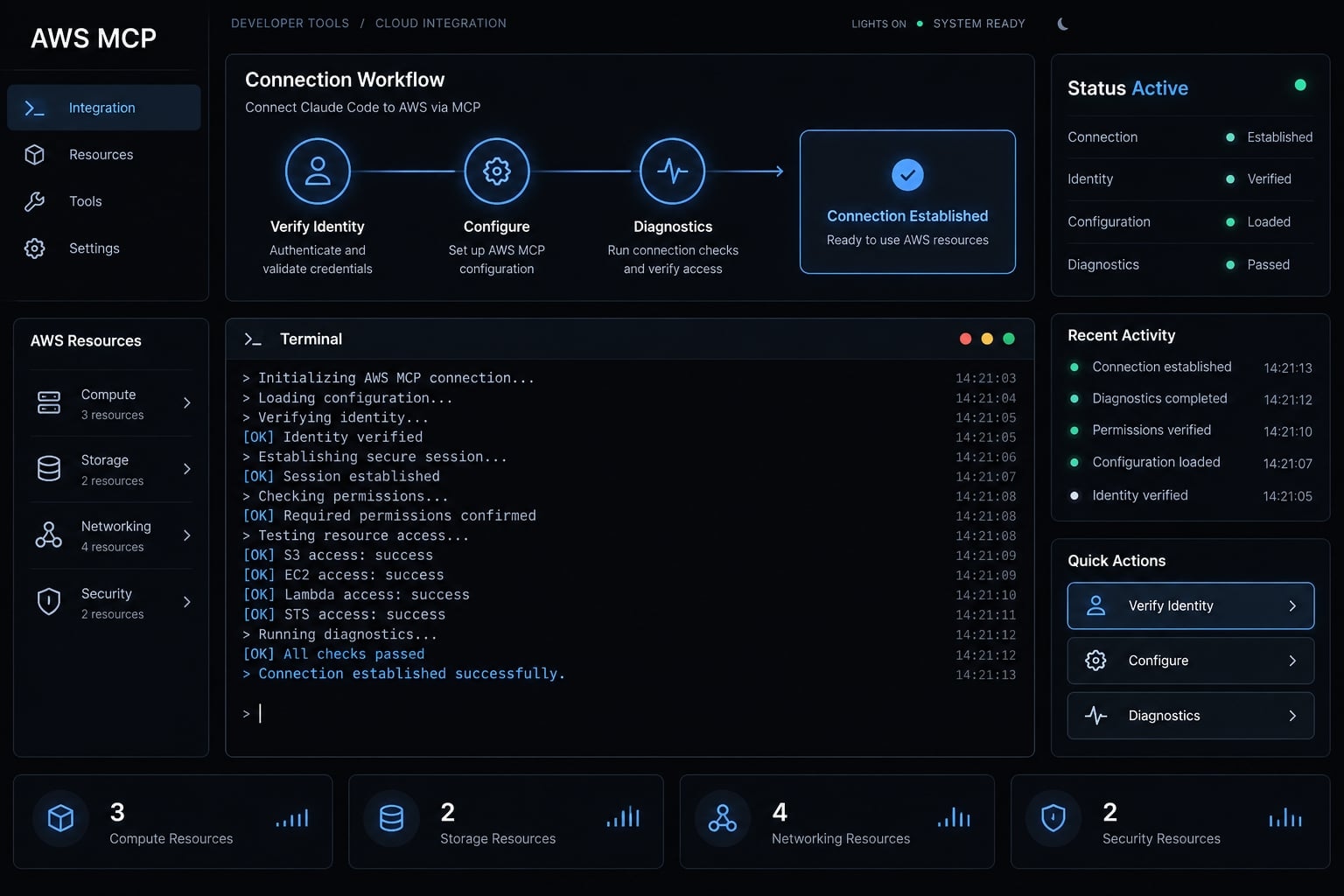Click the Connection established activity entry

tap(1191, 367)
